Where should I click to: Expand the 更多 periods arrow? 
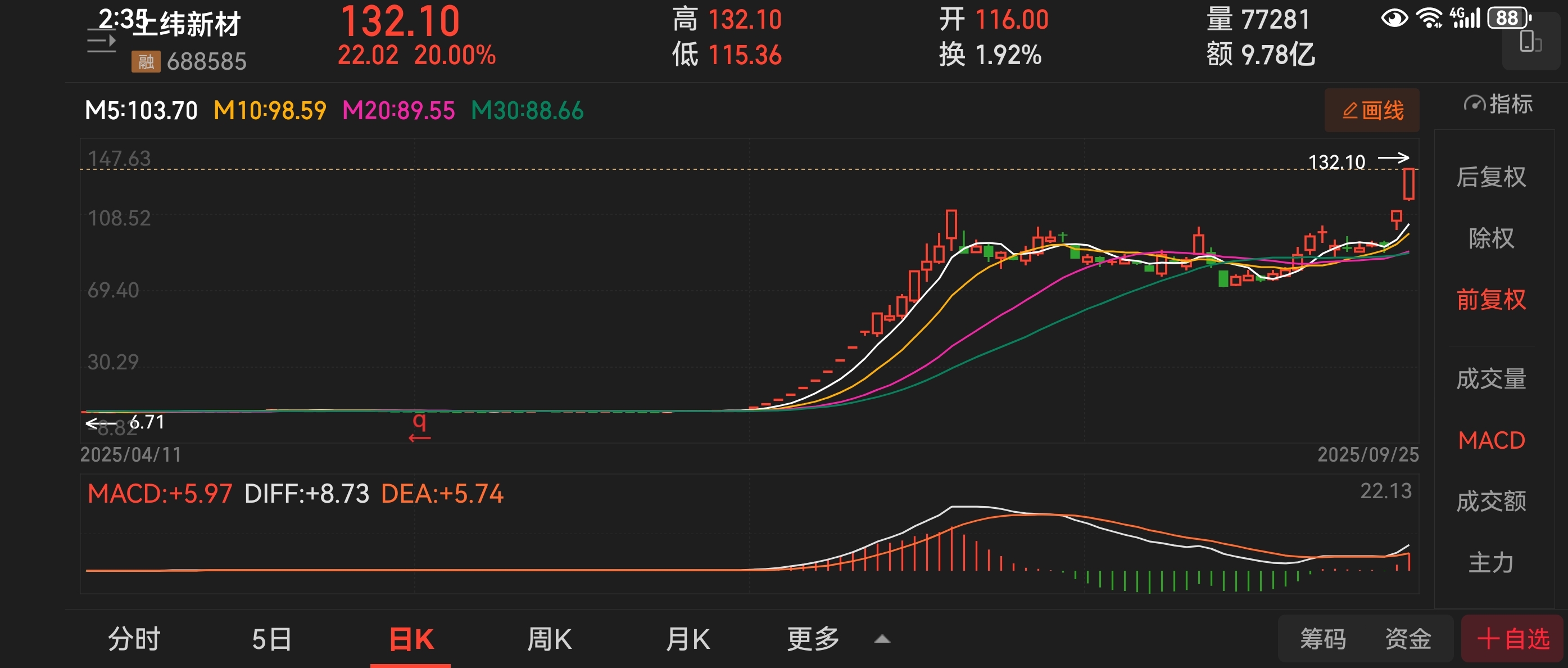coord(882,639)
